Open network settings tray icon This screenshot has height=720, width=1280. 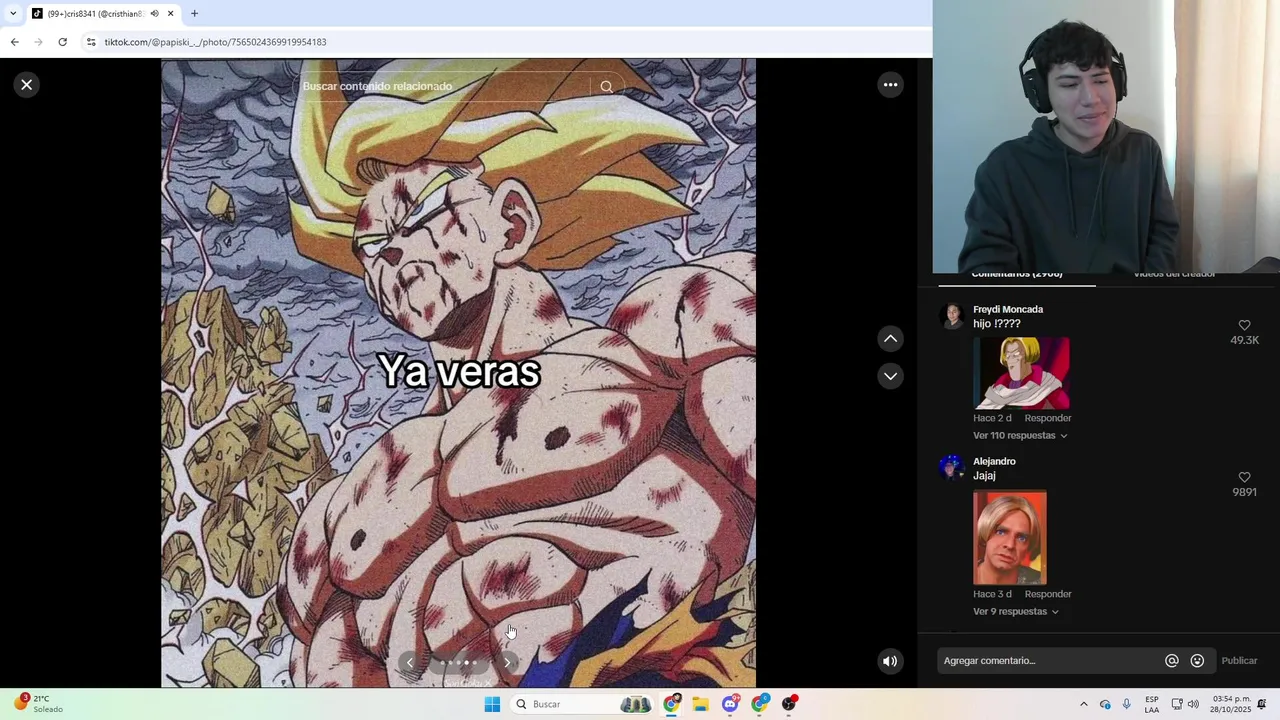click(x=1177, y=704)
